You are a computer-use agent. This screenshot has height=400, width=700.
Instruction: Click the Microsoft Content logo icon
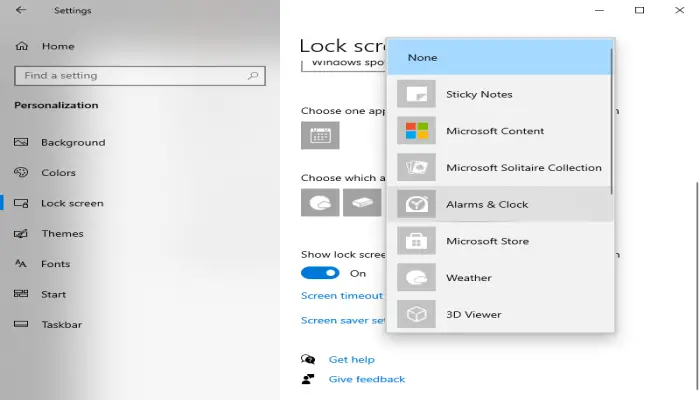click(x=416, y=130)
